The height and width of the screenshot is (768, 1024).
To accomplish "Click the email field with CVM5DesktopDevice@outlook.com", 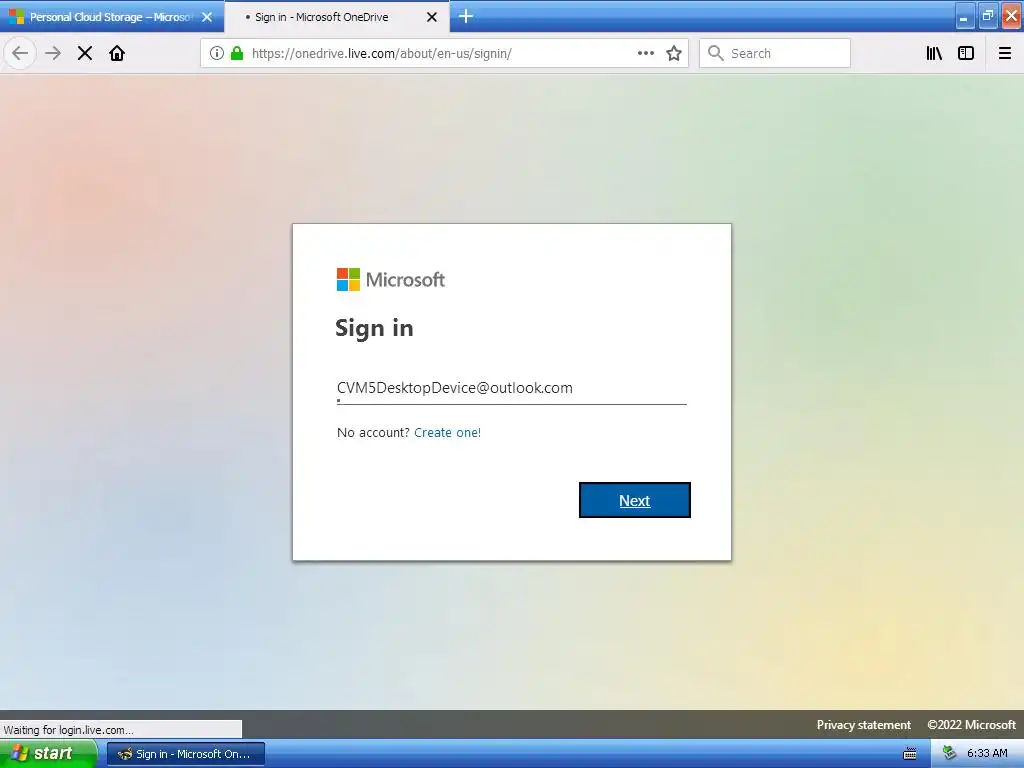I will point(511,388).
